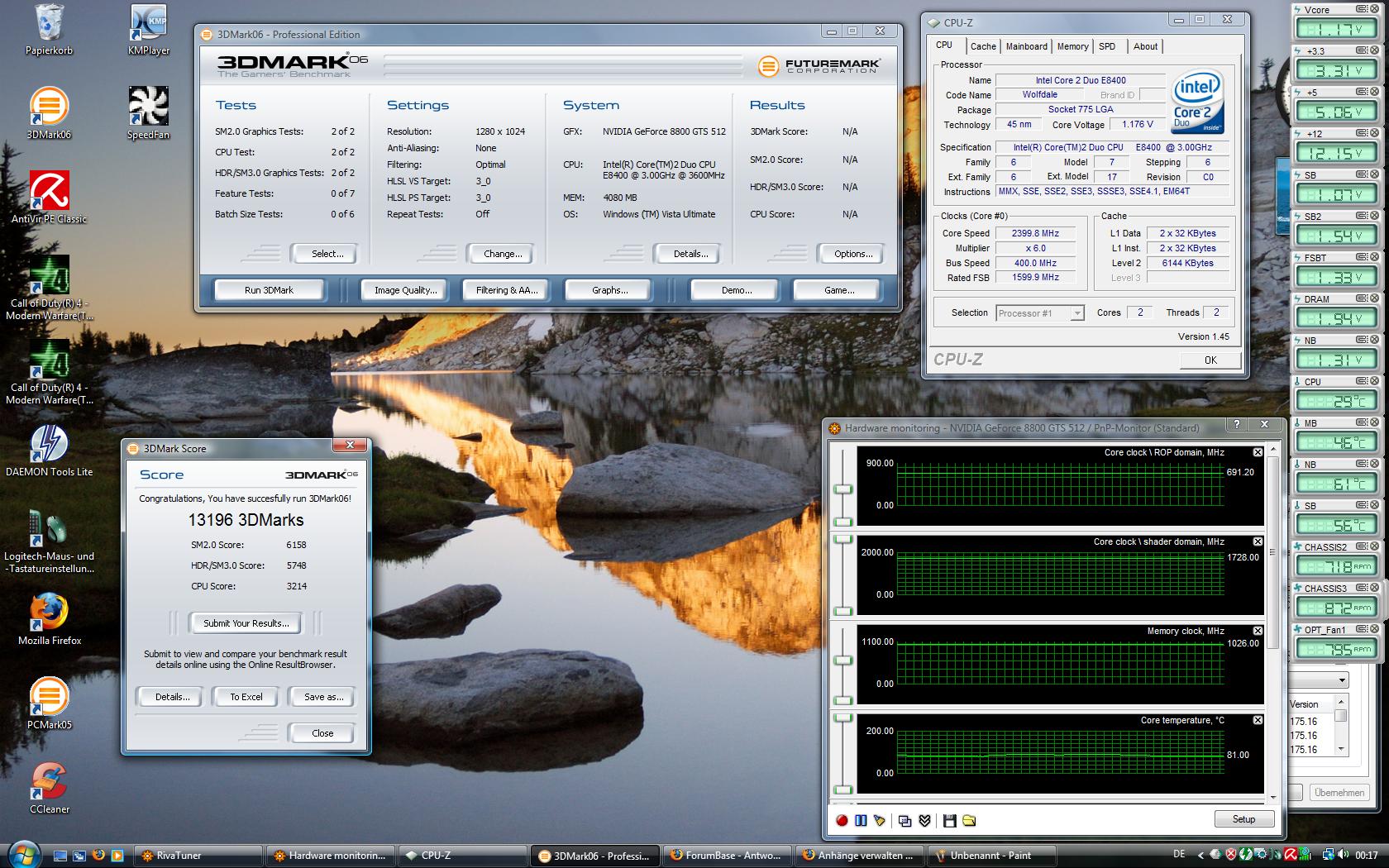The height and width of the screenshot is (868, 1389).
Task: Expand the Processor #1 selection dropdown
Action: click(x=1076, y=313)
